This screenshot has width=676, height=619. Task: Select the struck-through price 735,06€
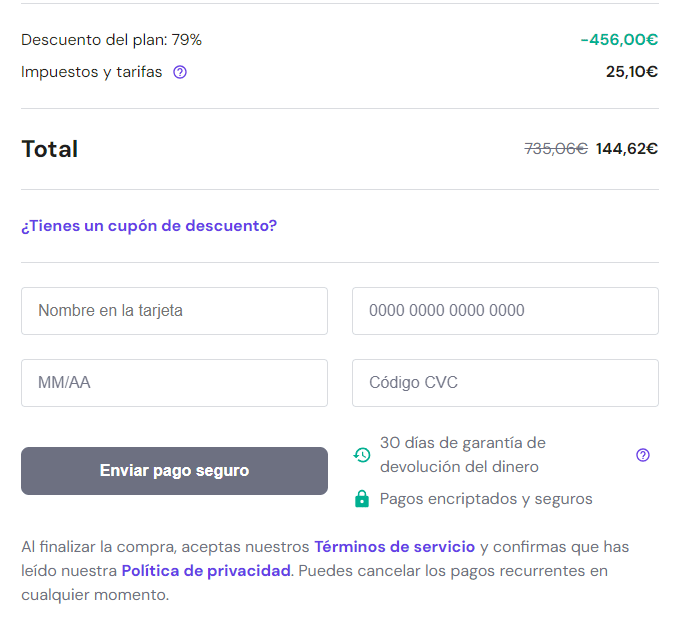556,149
